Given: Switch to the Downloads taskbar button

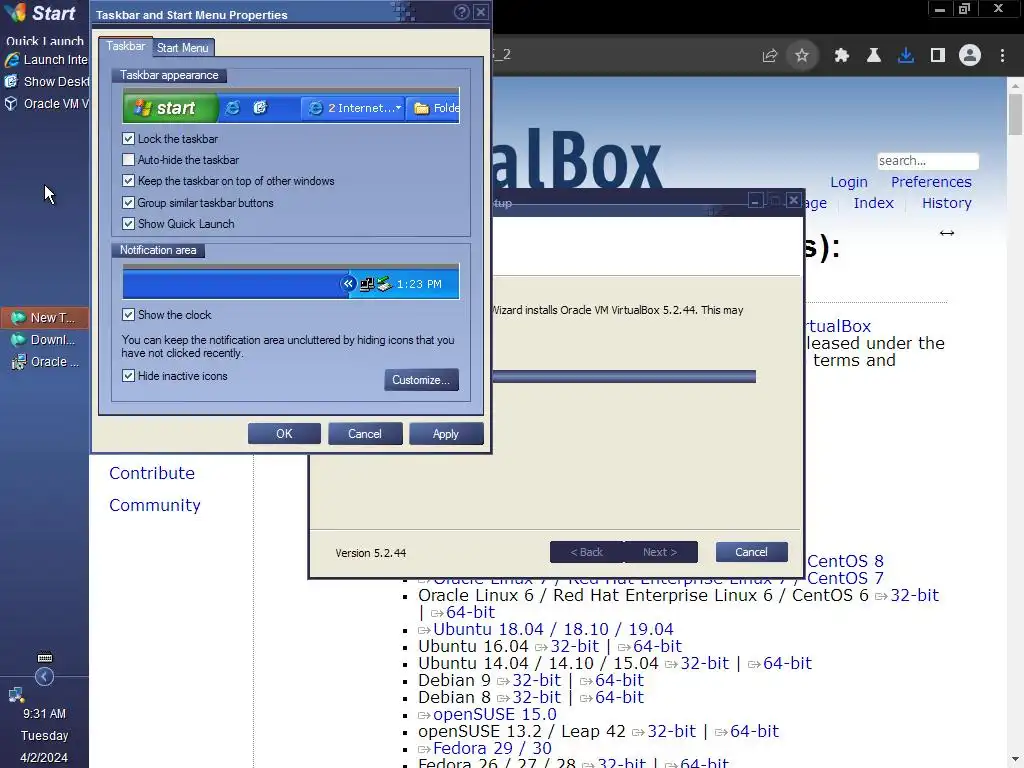Looking at the screenshot, I should tap(44, 340).
